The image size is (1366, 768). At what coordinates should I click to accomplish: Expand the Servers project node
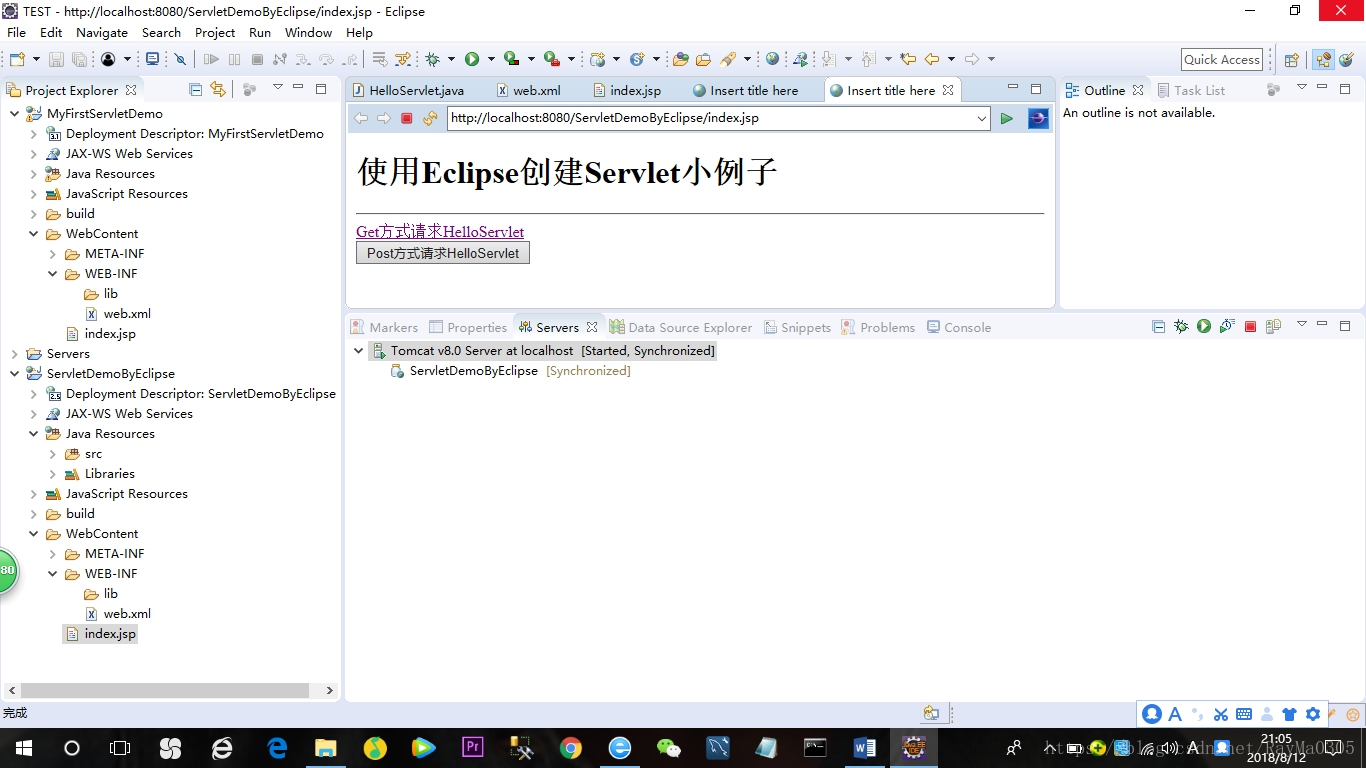(x=14, y=354)
